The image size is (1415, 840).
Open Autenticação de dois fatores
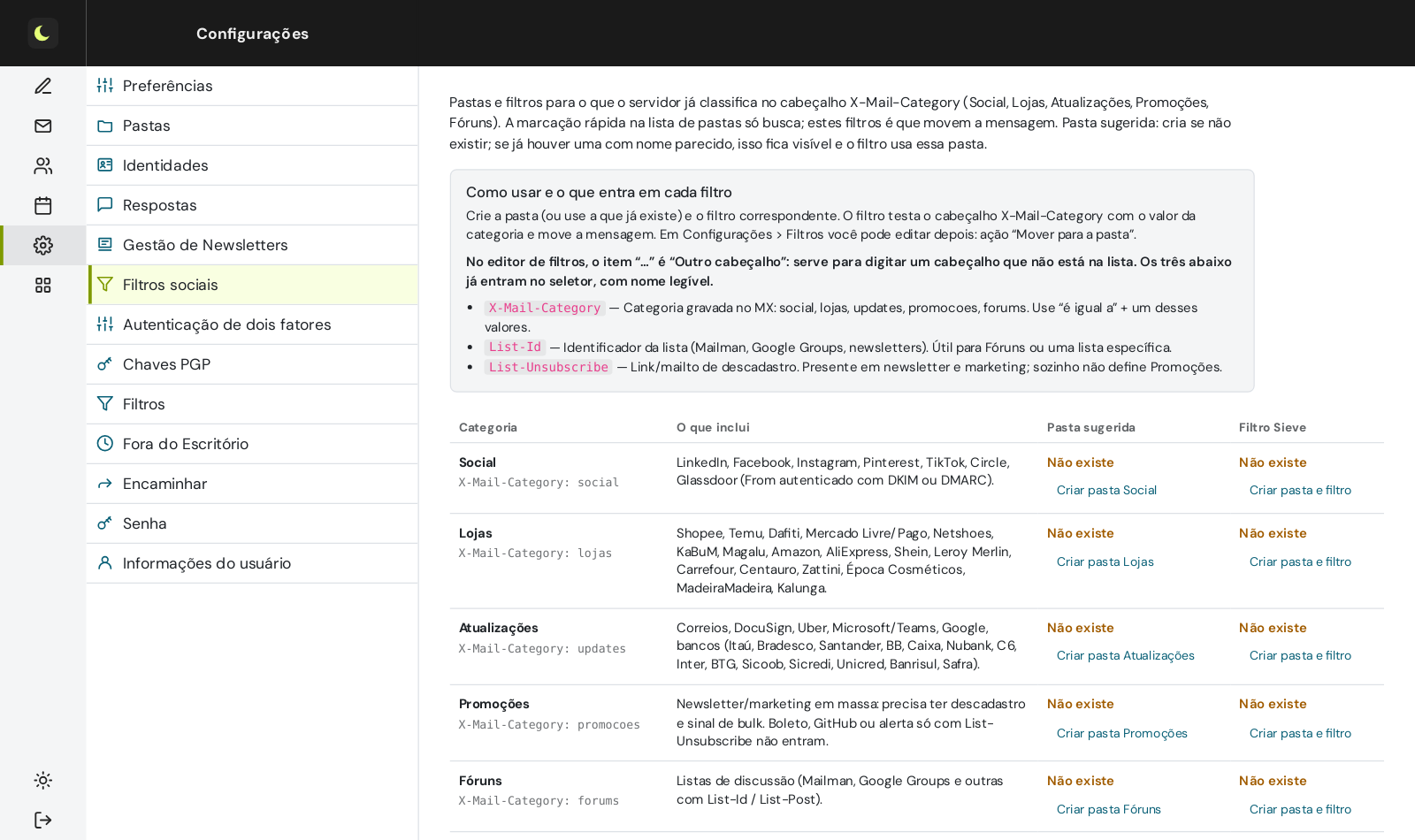click(252, 325)
